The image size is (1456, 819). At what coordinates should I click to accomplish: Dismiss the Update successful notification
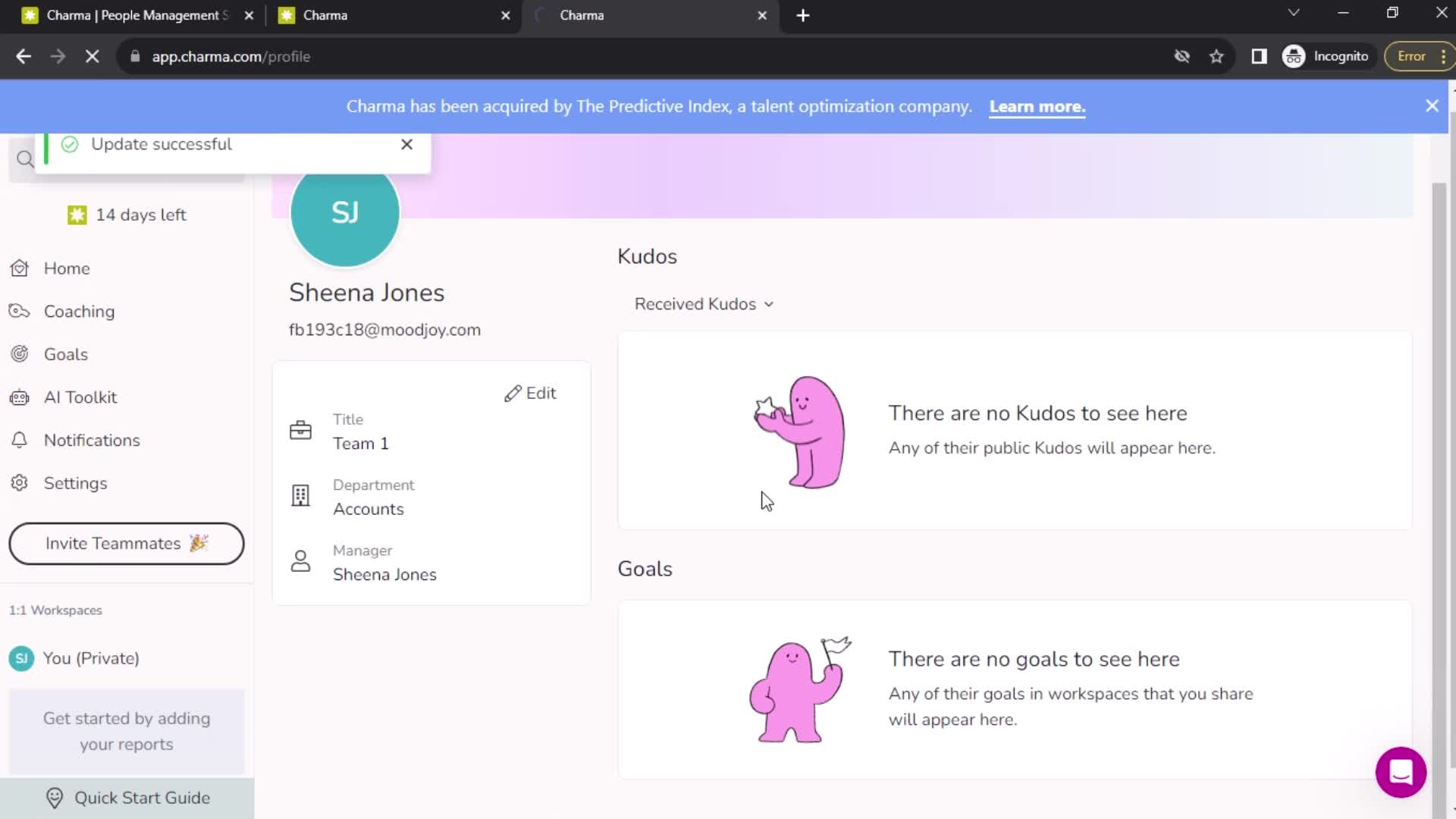[407, 143]
